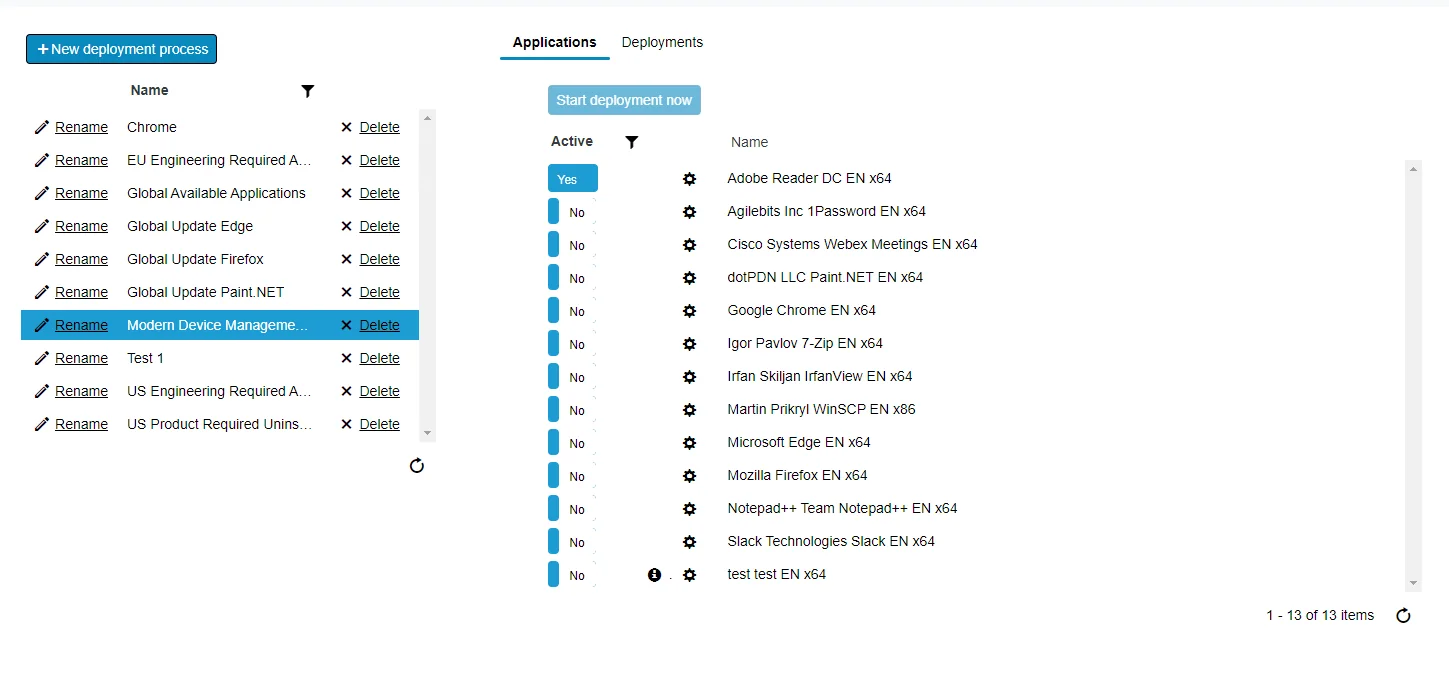Enable Active switch for dotPDN Paint.NET

coord(572,278)
